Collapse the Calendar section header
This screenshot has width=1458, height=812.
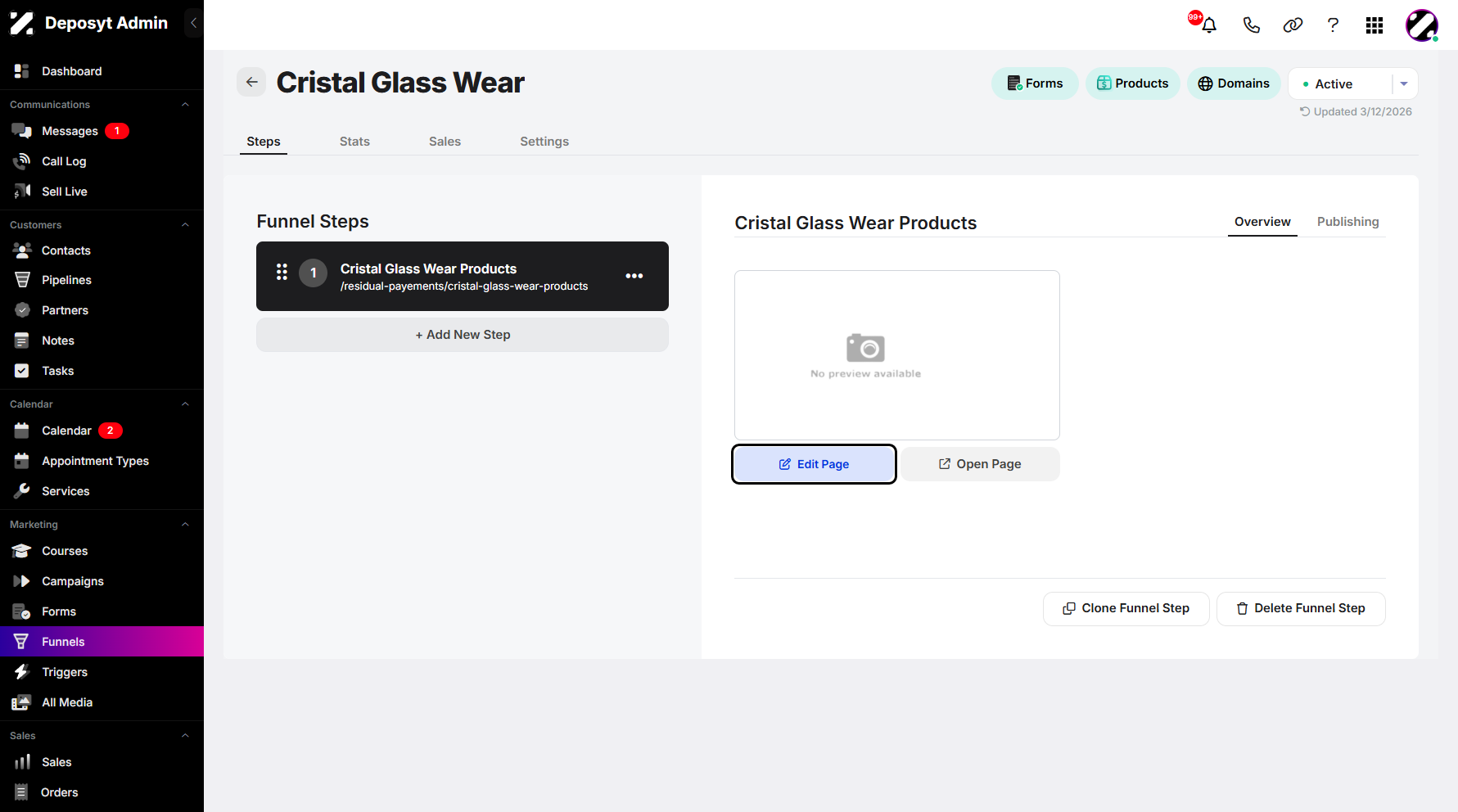coord(185,404)
